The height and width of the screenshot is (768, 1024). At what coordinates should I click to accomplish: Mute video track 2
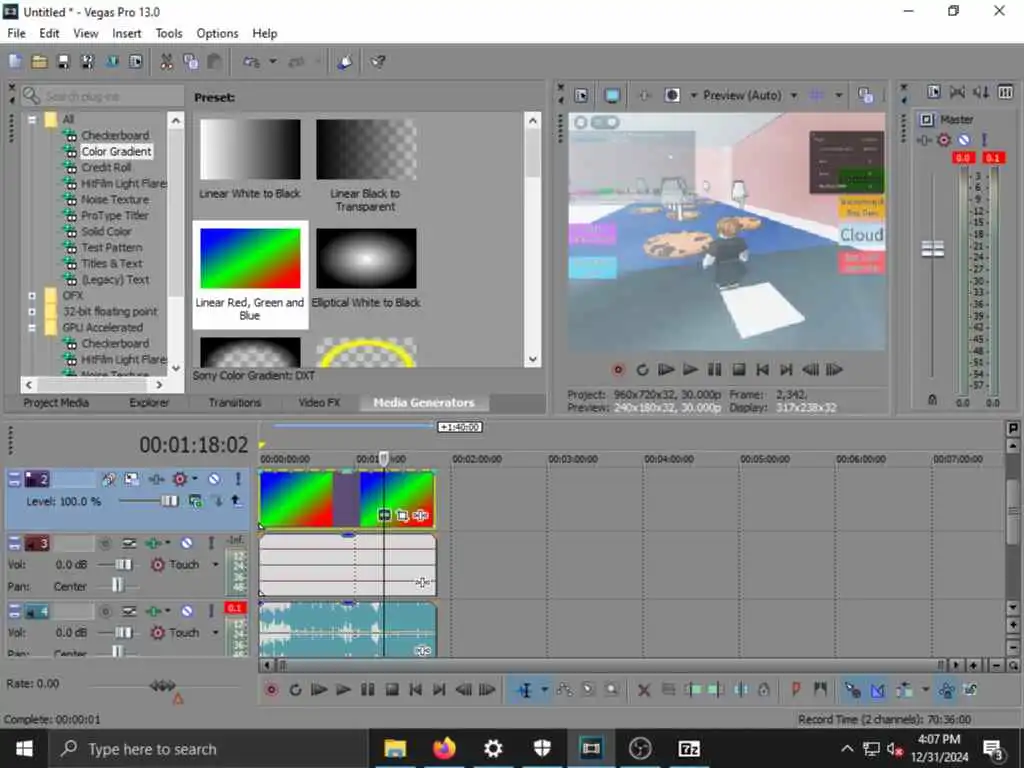point(214,479)
